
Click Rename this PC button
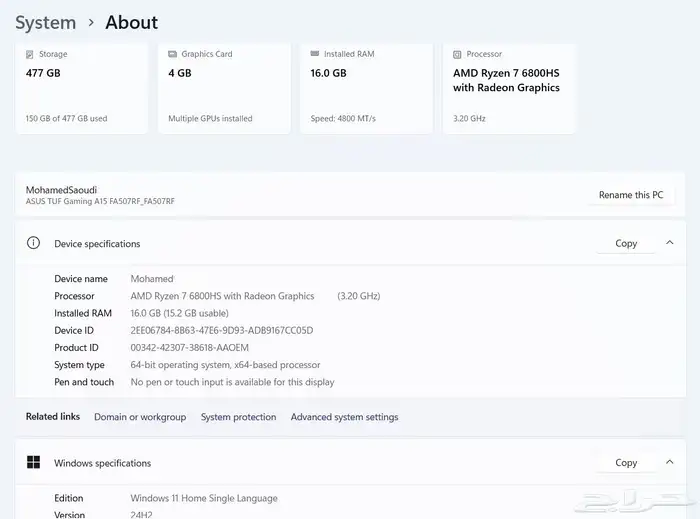click(x=630, y=195)
